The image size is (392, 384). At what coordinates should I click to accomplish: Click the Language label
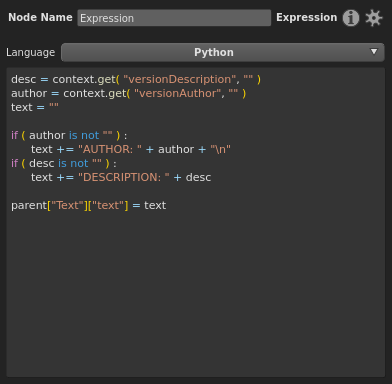point(31,52)
